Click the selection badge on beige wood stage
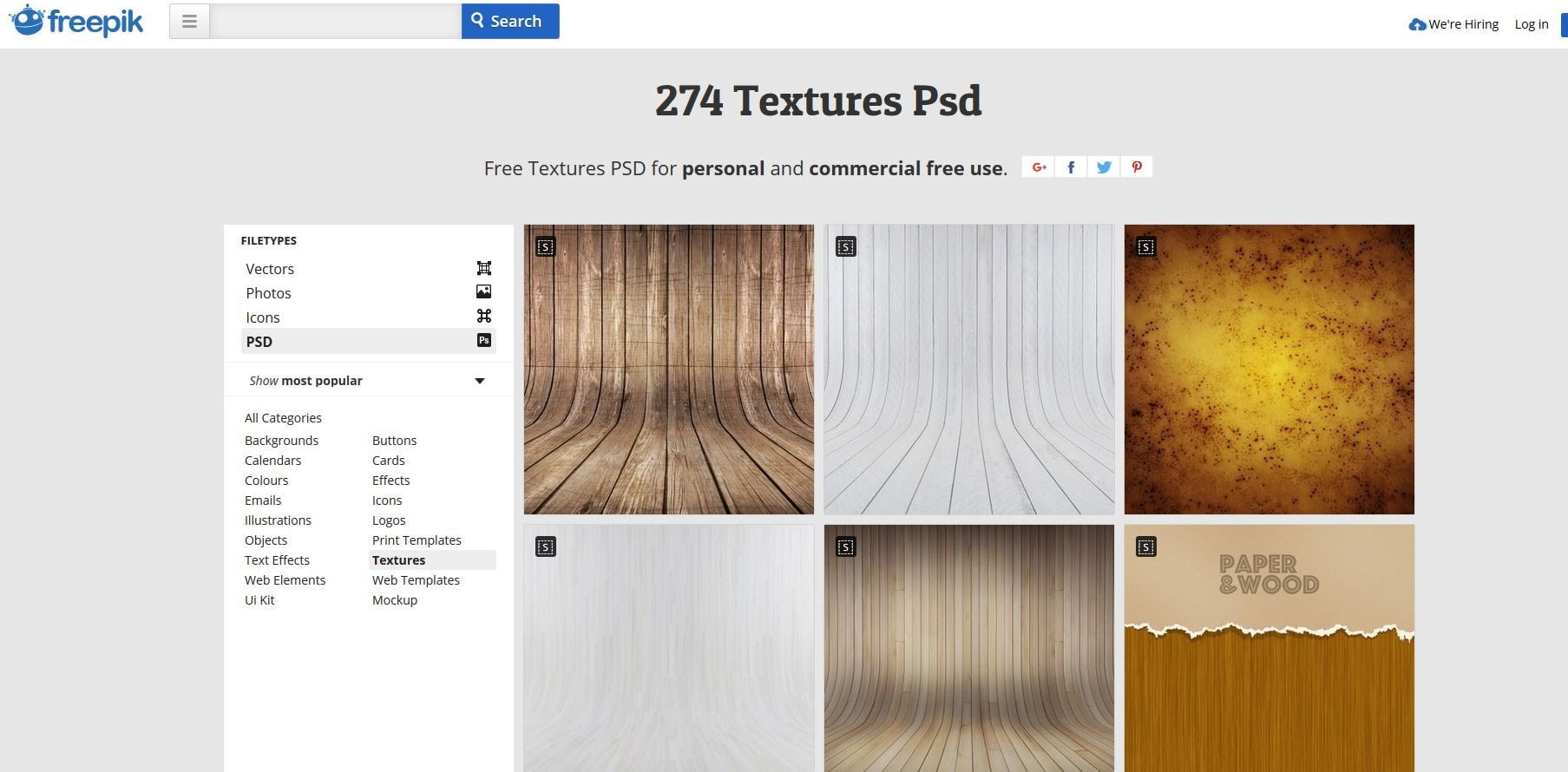Image resolution: width=1568 pixels, height=772 pixels. [x=846, y=547]
